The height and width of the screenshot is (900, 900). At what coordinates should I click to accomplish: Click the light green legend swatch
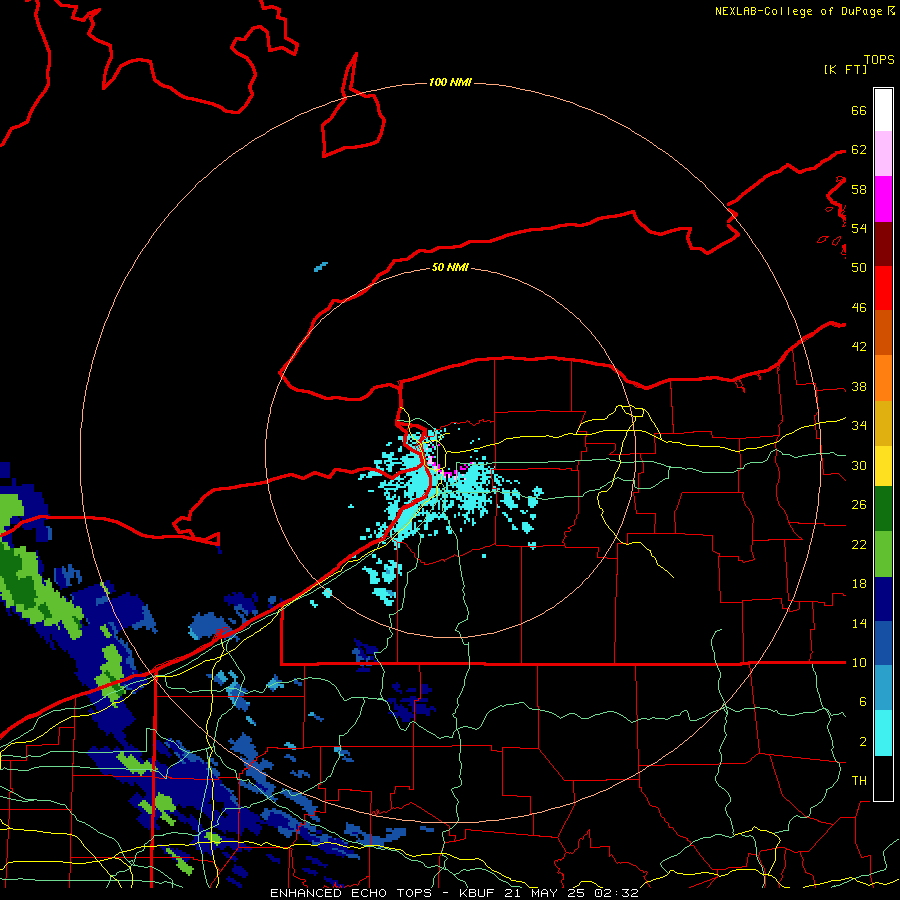(883, 554)
